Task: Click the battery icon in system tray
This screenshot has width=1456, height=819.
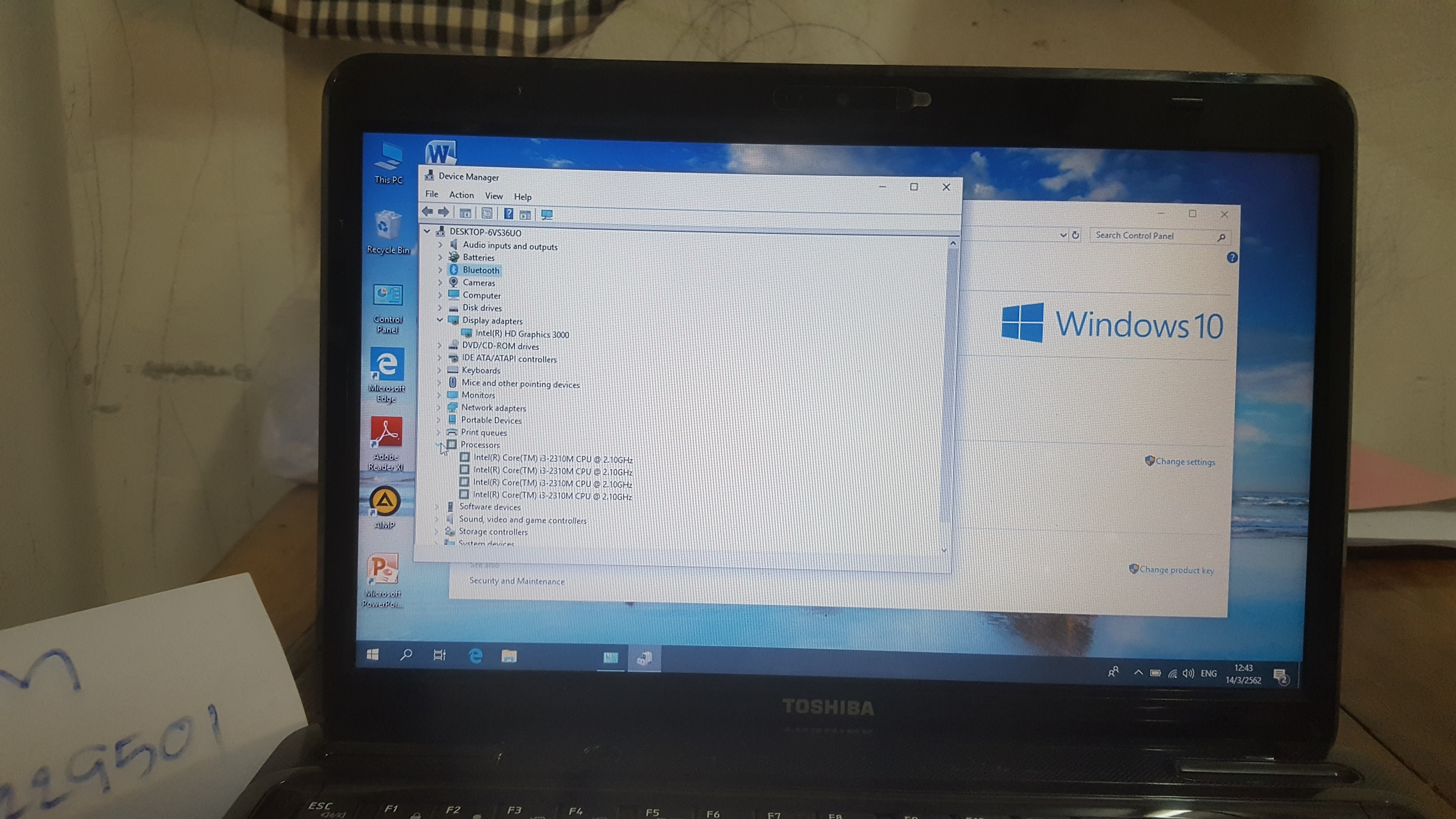Action: [x=1155, y=673]
